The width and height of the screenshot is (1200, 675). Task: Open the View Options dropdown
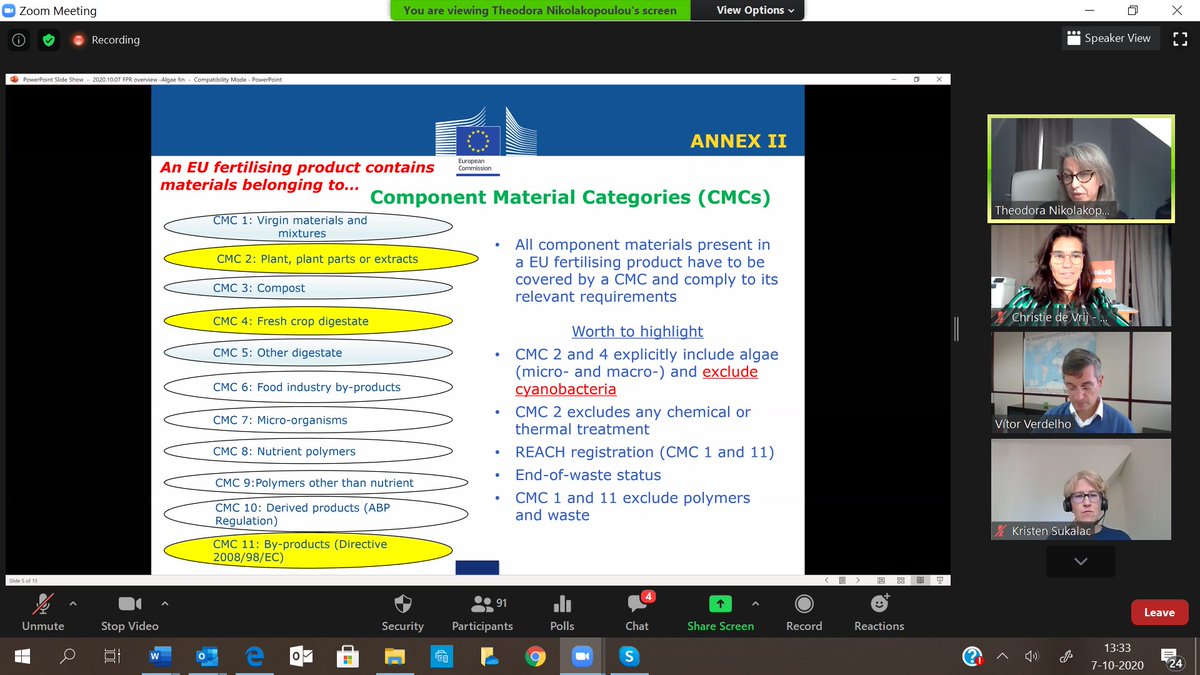pyautogui.click(x=748, y=11)
